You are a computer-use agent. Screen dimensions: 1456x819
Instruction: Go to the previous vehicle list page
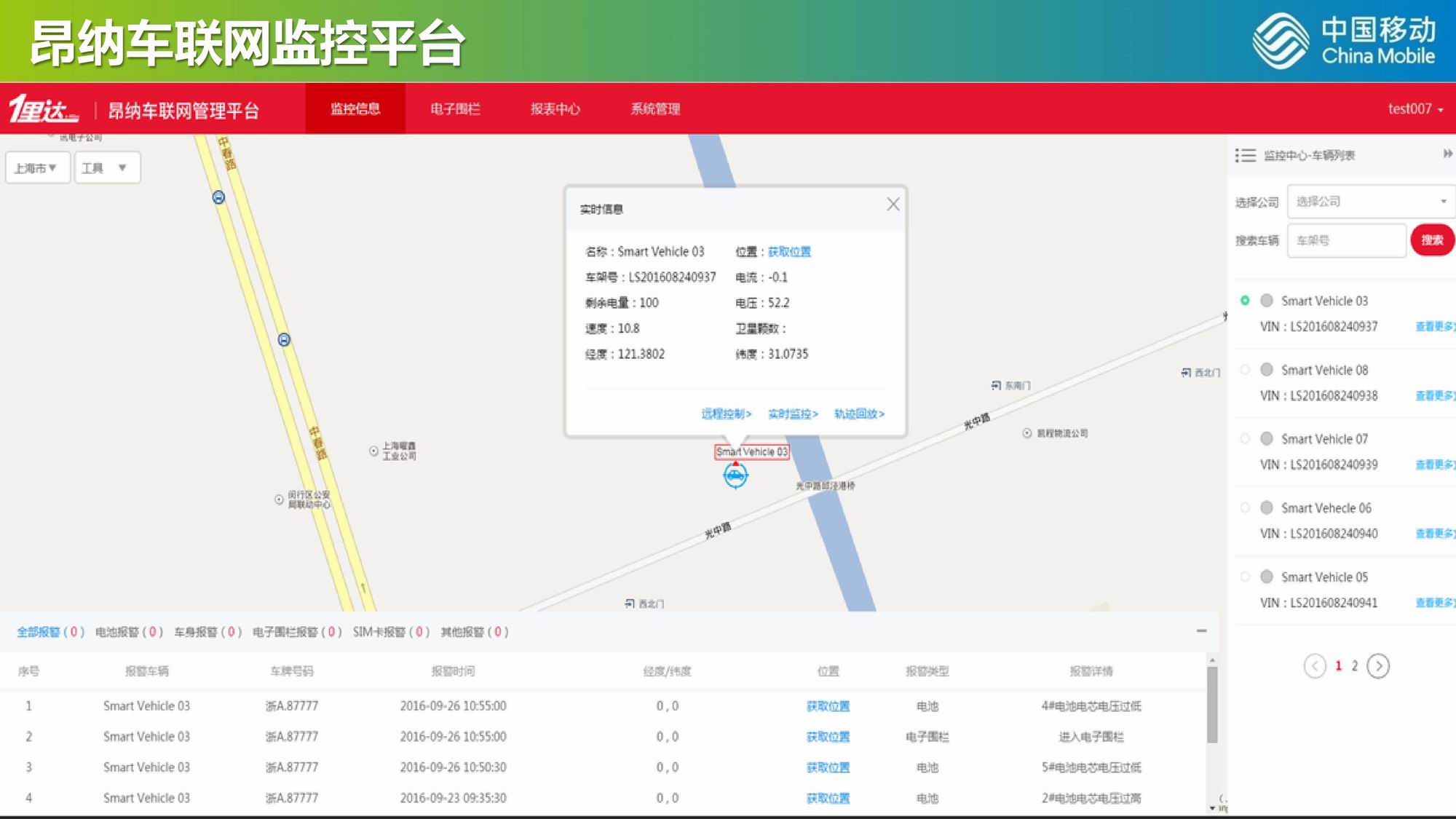pyautogui.click(x=1314, y=665)
